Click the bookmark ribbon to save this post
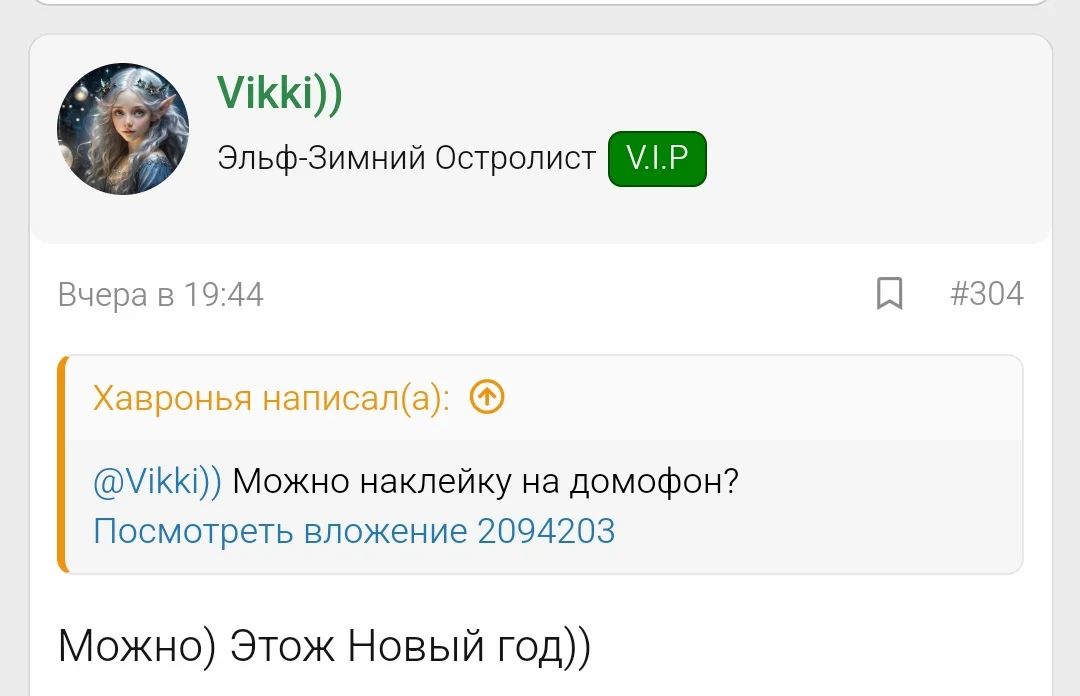This screenshot has width=1080, height=696. point(889,294)
